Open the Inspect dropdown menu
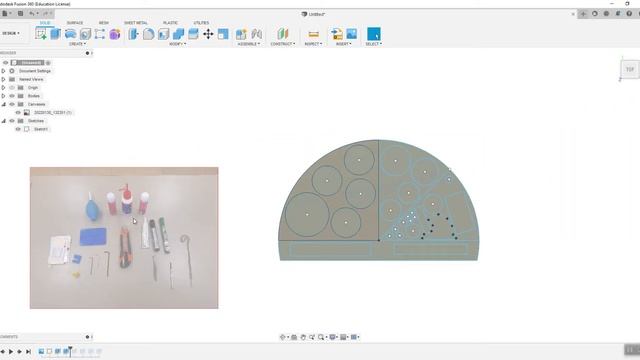This screenshot has width=640, height=360. click(x=313, y=44)
